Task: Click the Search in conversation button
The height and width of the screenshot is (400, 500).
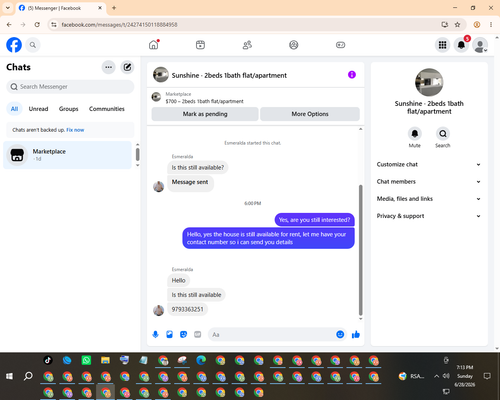Action: 443,134
